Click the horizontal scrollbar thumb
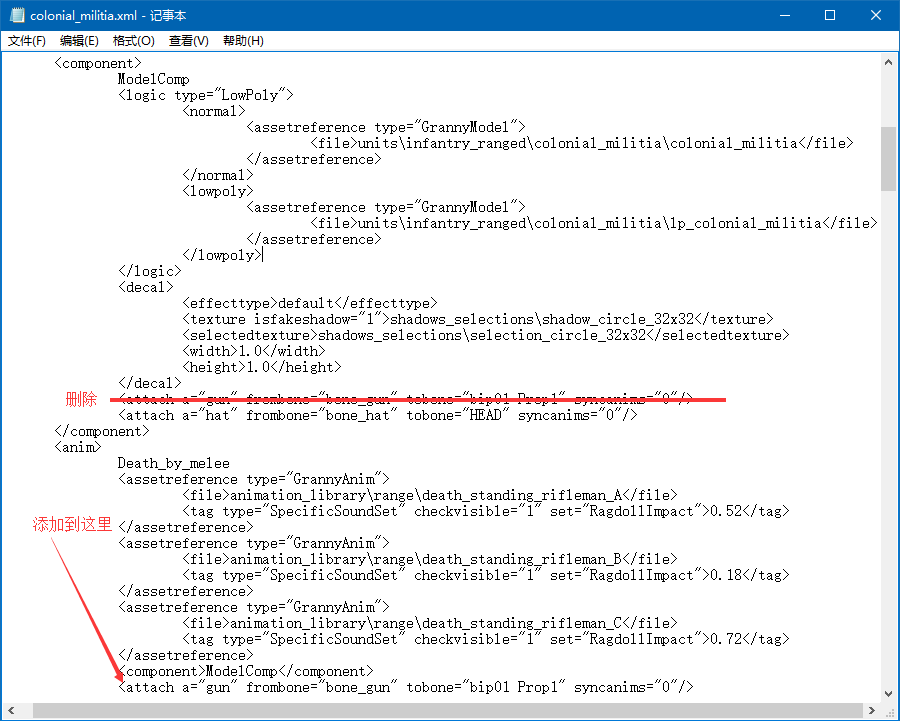The image size is (900, 721). pos(448,711)
